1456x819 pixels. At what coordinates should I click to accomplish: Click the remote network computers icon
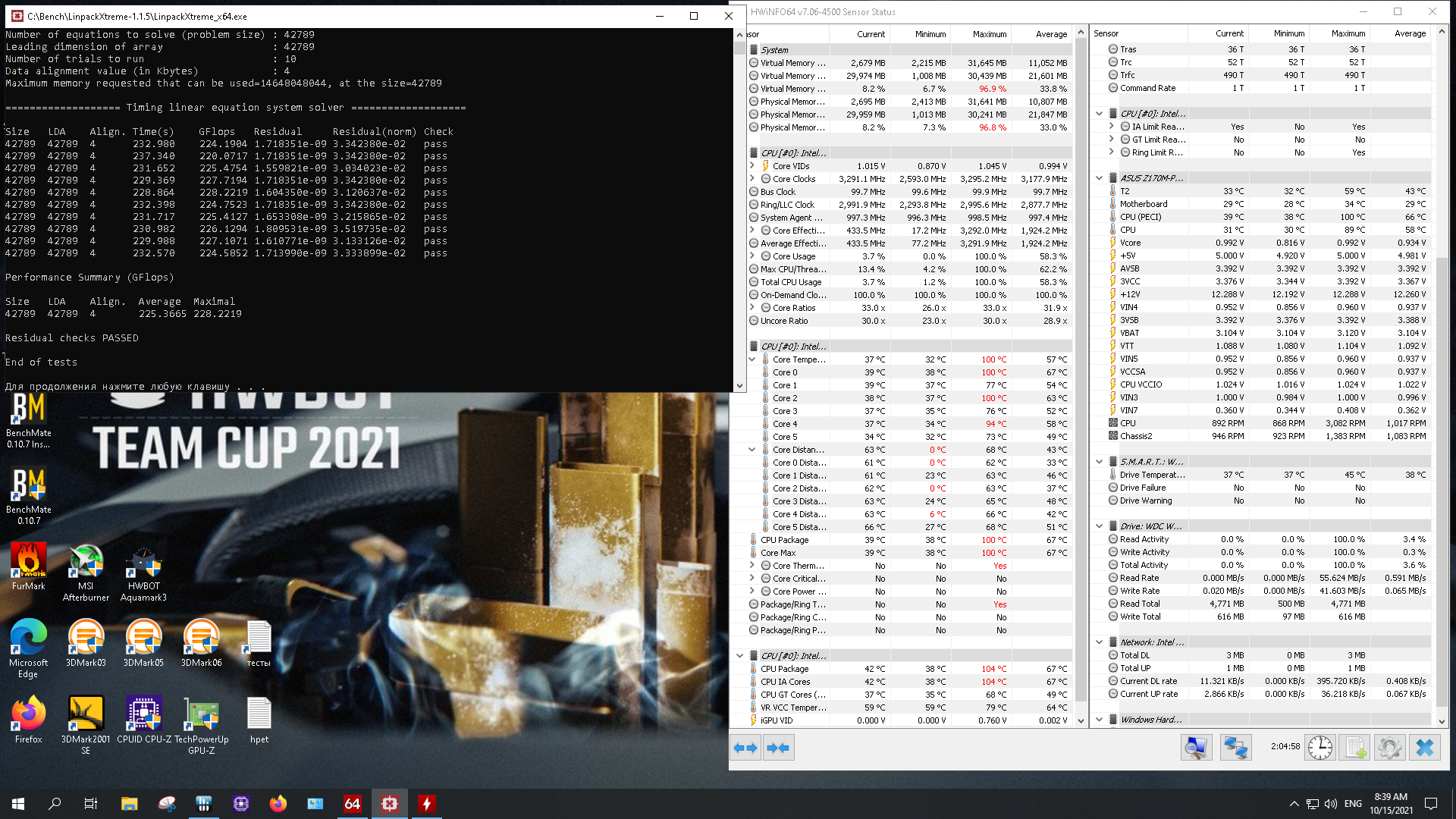(1235, 748)
